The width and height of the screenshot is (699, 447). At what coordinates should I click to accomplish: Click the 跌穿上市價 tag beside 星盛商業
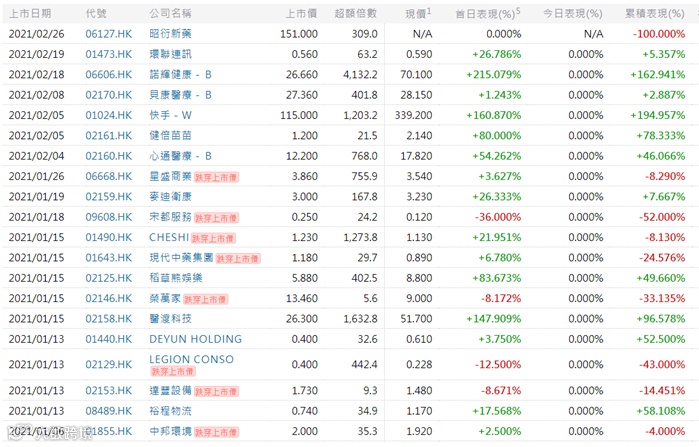point(216,177)
